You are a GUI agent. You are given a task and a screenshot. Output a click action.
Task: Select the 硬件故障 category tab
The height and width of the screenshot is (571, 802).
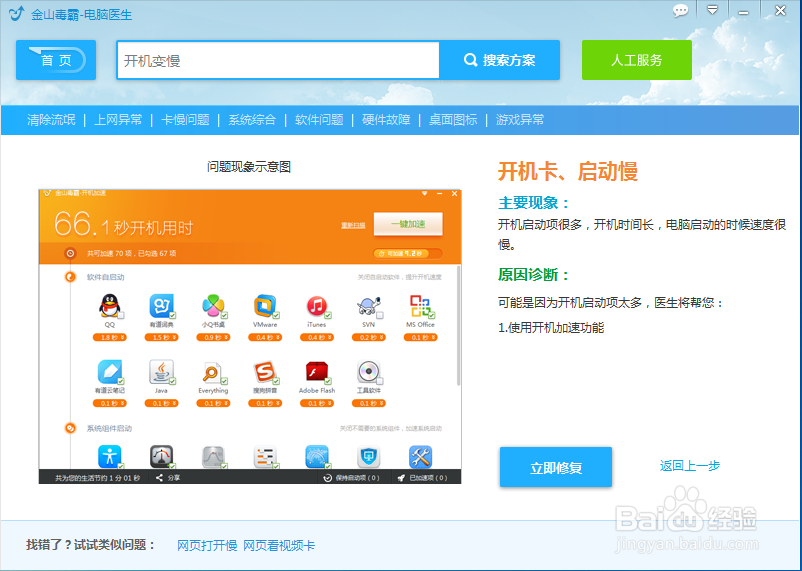tap(386, 120)
